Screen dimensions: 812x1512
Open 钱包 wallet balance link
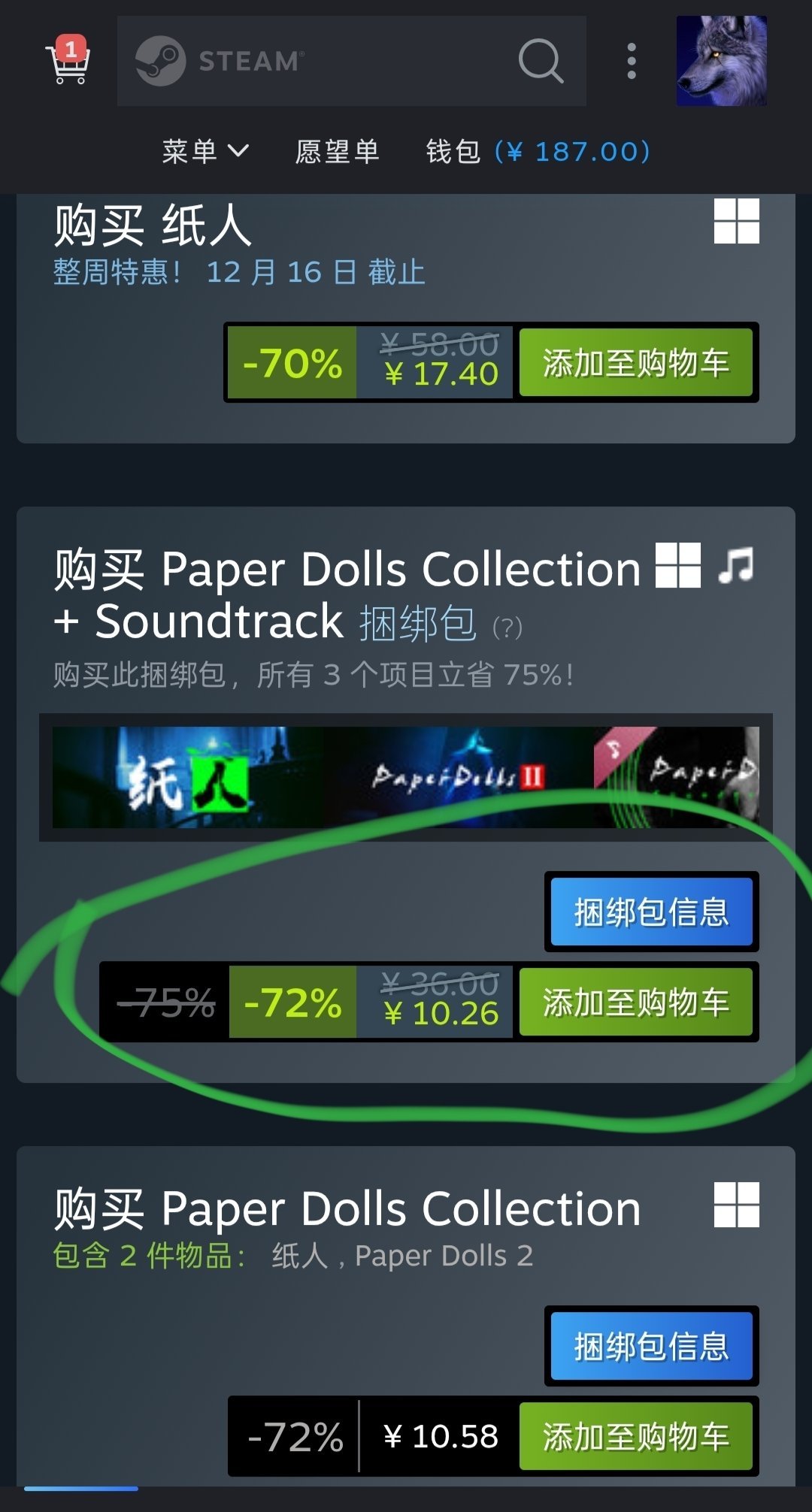tap(538, 151)
